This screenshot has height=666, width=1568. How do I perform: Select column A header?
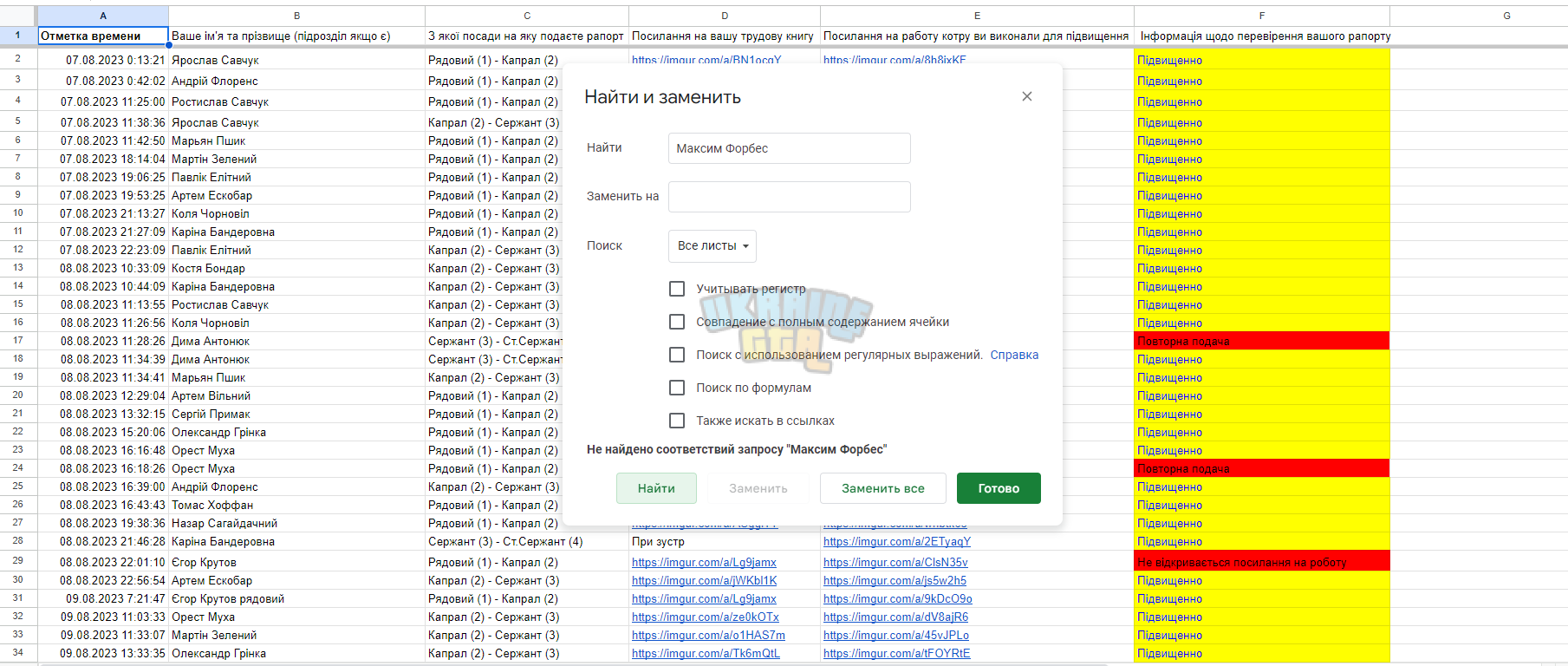pyautogui.click(x=103, y=16)
